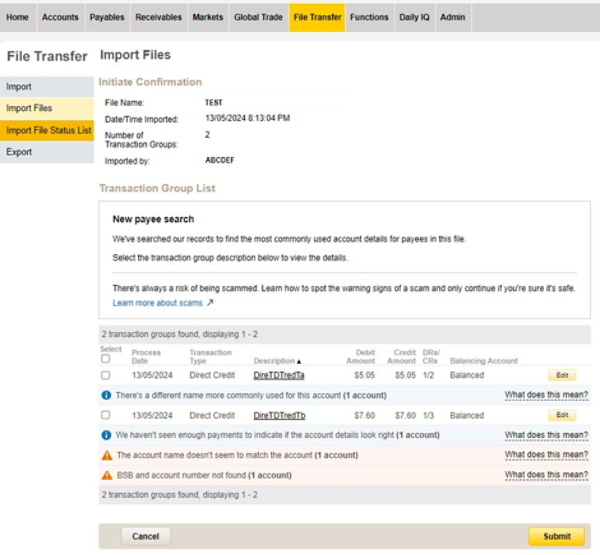Click the info icon beside haven't seen enough payments
This screenshot has width=600, height=555.
click(106, 435)
